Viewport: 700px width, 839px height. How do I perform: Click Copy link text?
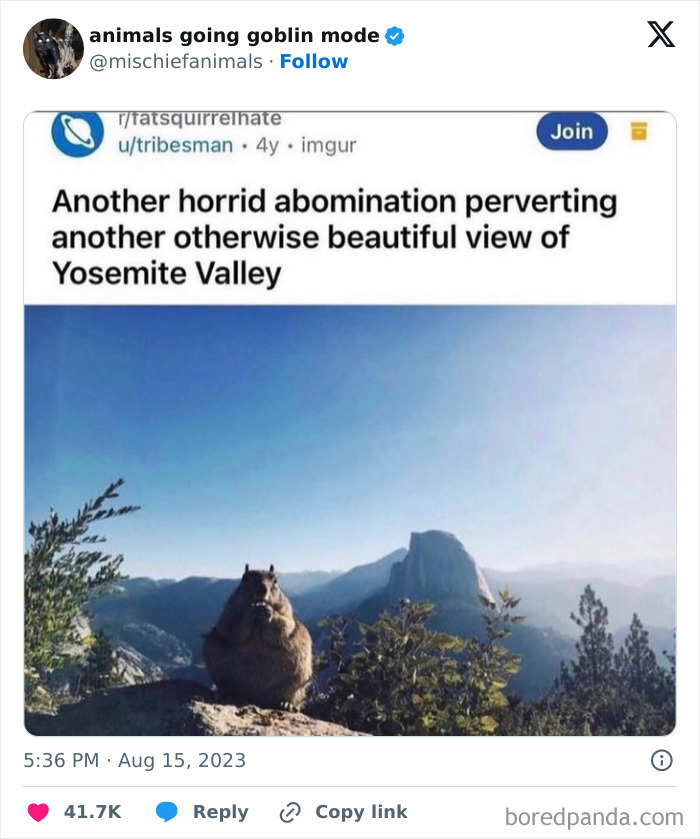click(x=361, y=812)
